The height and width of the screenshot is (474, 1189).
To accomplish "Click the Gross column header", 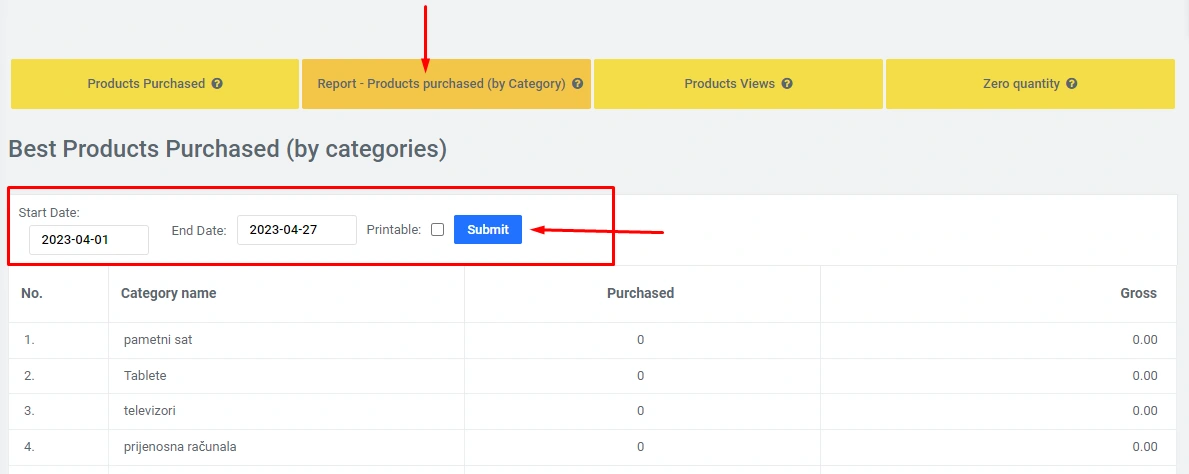I will (1138, 294).
